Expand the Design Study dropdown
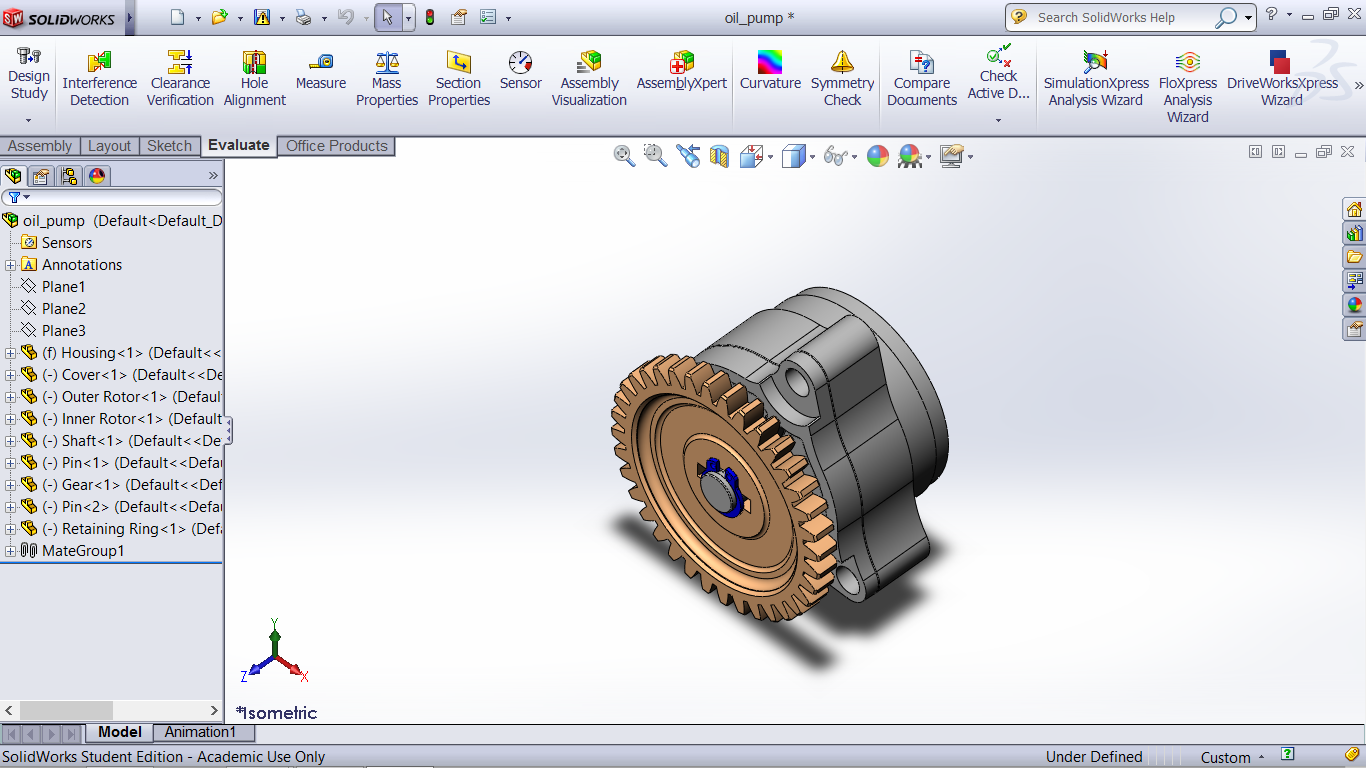The height and width of the screenshot is (768, 1366). [x=28, y=121]
